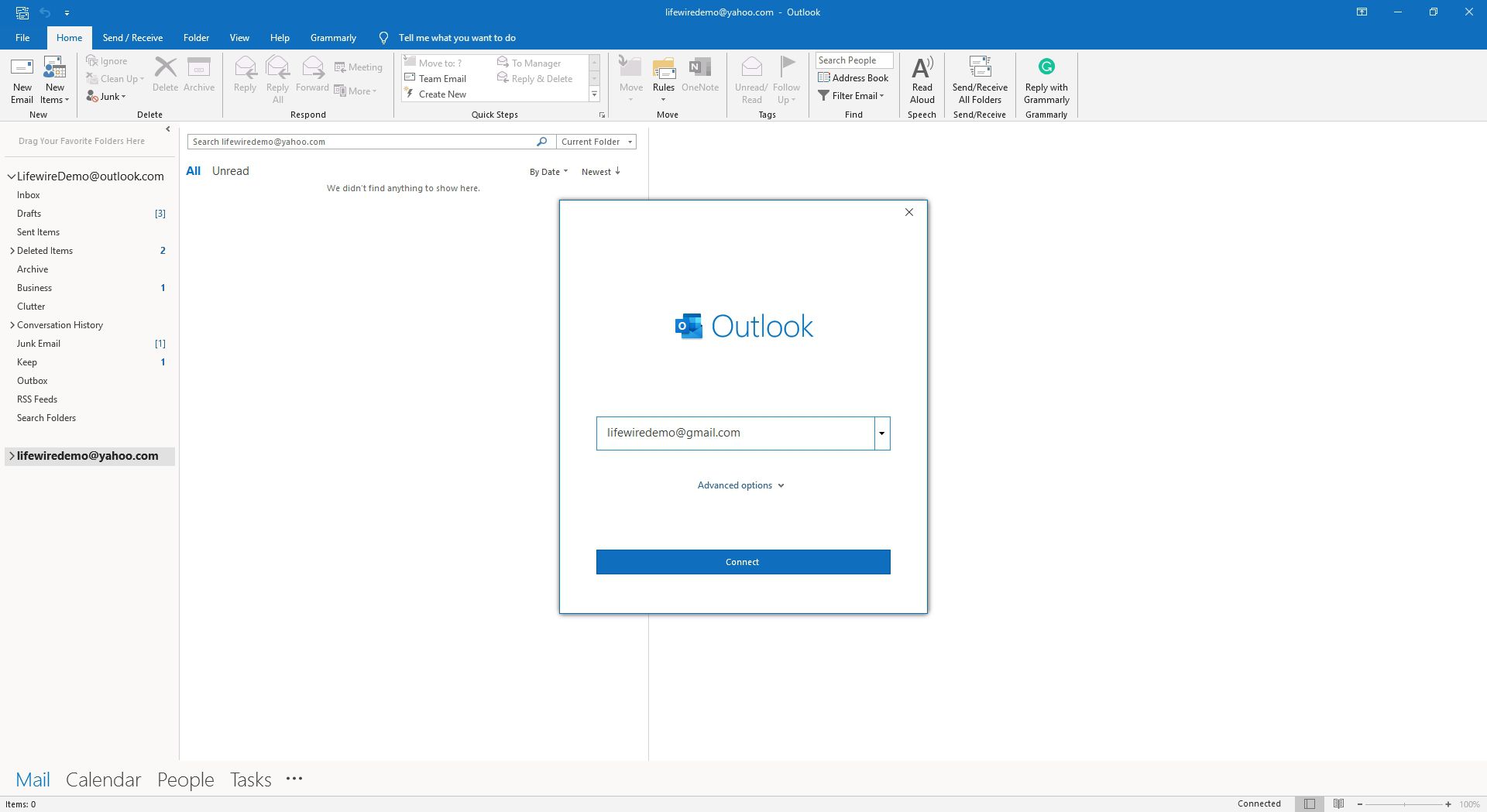Switch to Calendar view
The height and width of the screenshot is (812, 1487).
(x=103, y=779)
